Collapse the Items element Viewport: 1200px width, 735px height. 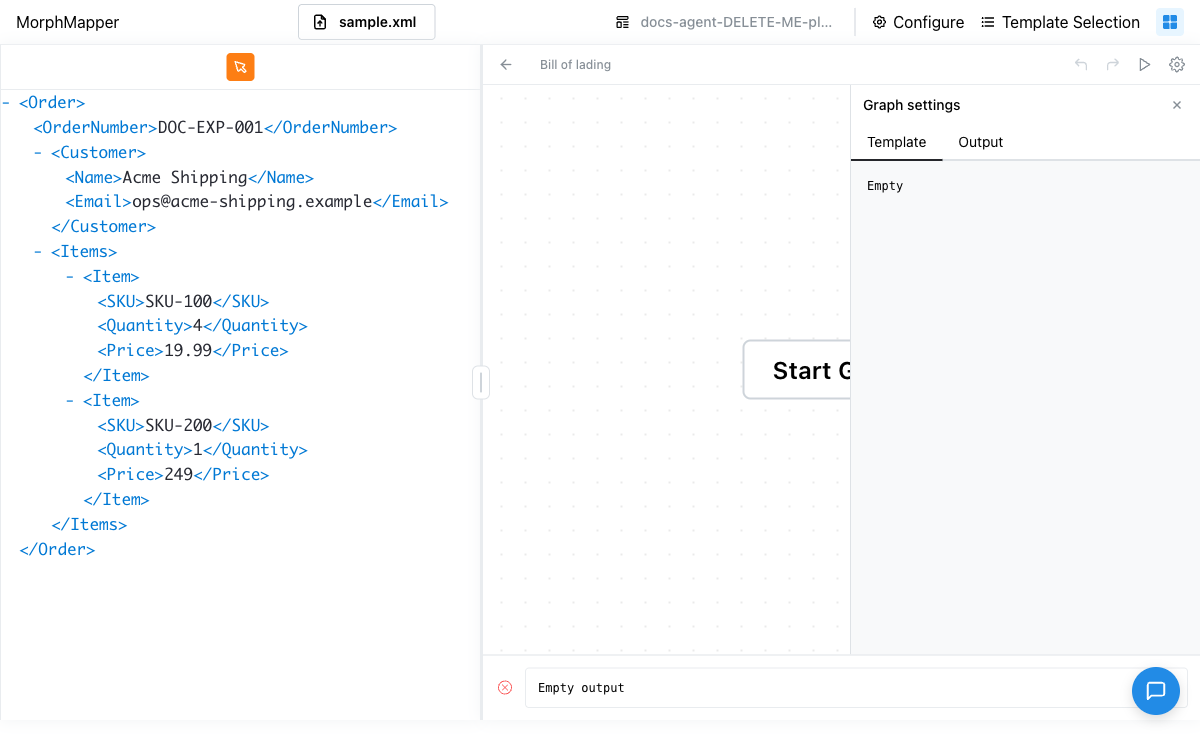(x=38, y=252)
